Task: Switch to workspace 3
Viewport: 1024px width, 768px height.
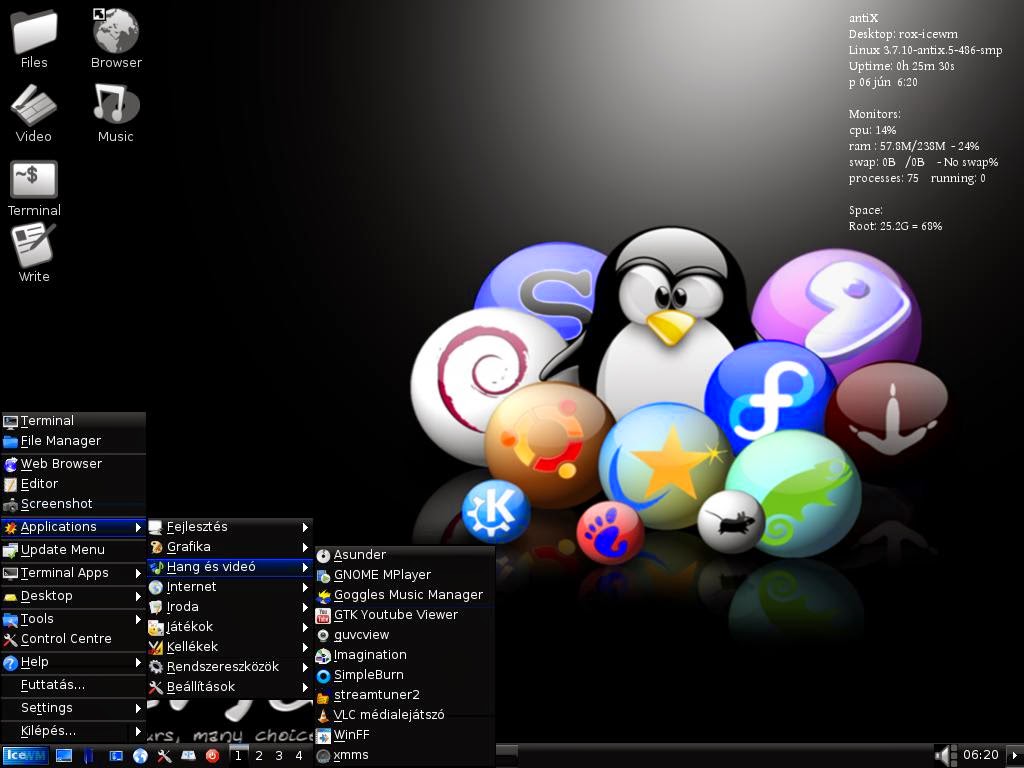Action: point(279,756)
